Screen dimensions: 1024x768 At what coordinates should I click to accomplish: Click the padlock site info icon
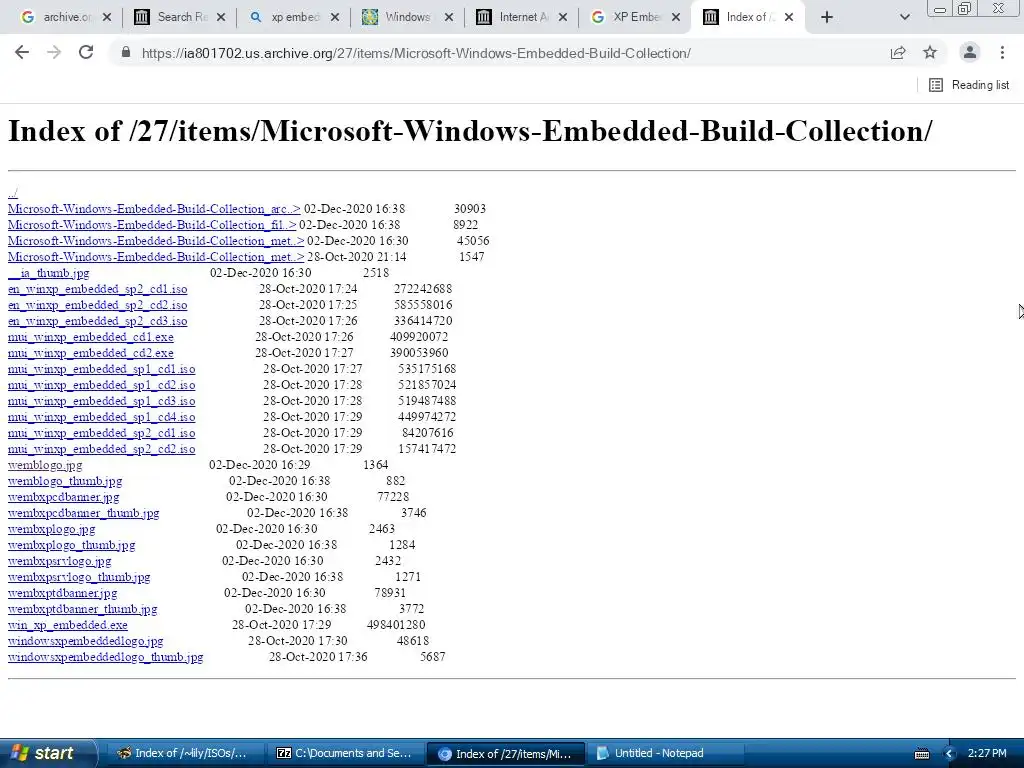pyautogui.click(x=126, y=52)
